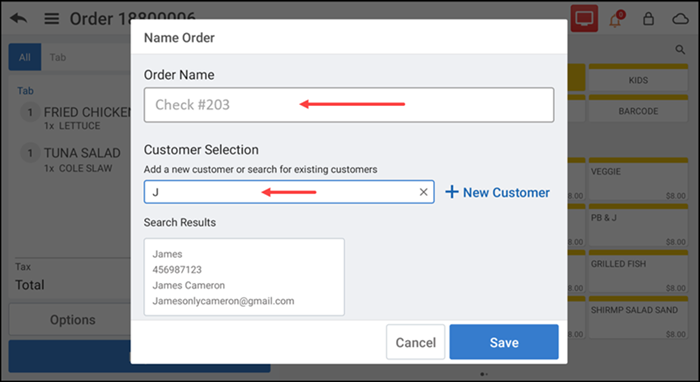Viewport: 700px width, 382px height.
Task: Select the All tab
Action: pos(25,57)
